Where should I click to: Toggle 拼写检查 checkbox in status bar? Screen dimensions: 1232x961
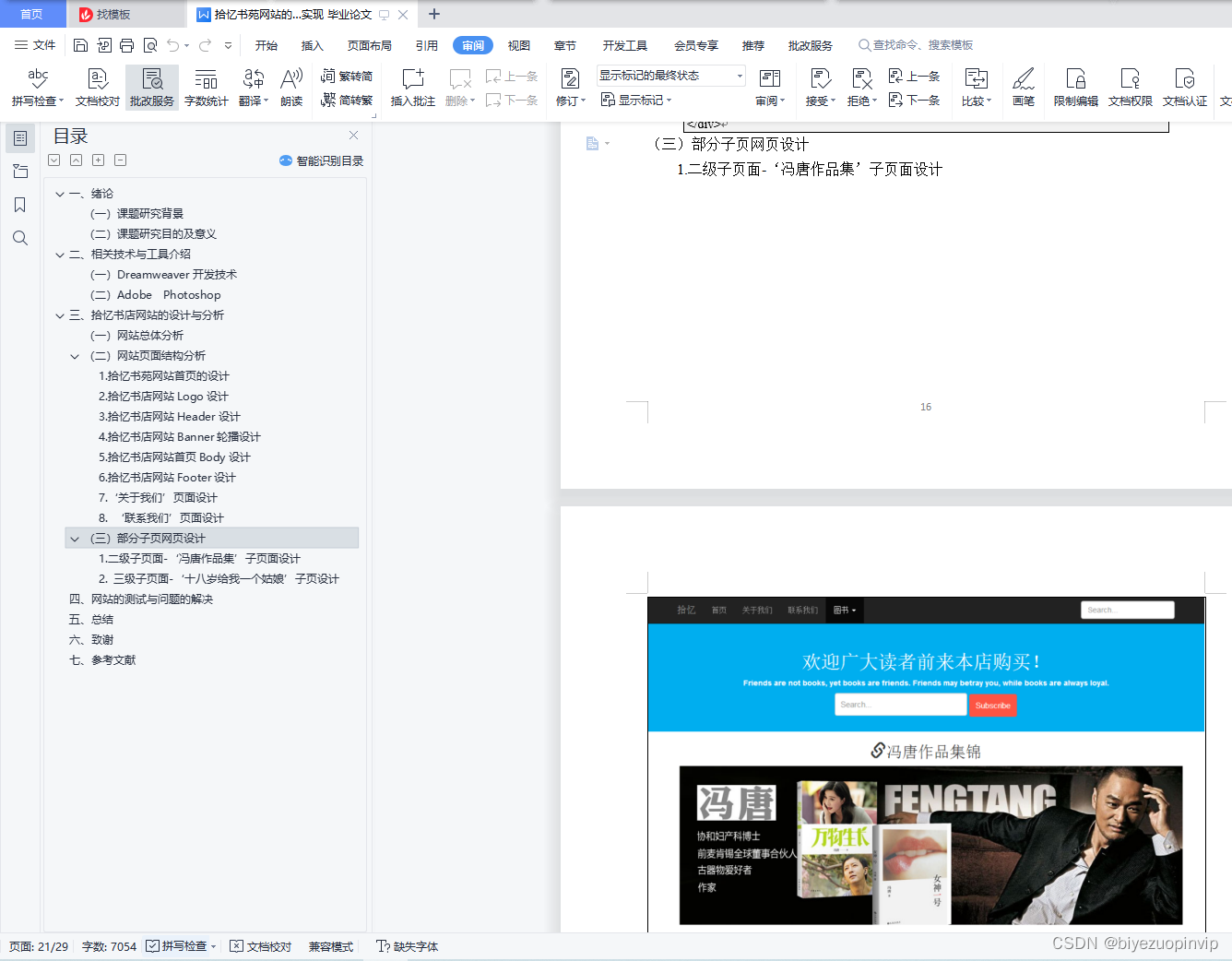tap(152, 946)
